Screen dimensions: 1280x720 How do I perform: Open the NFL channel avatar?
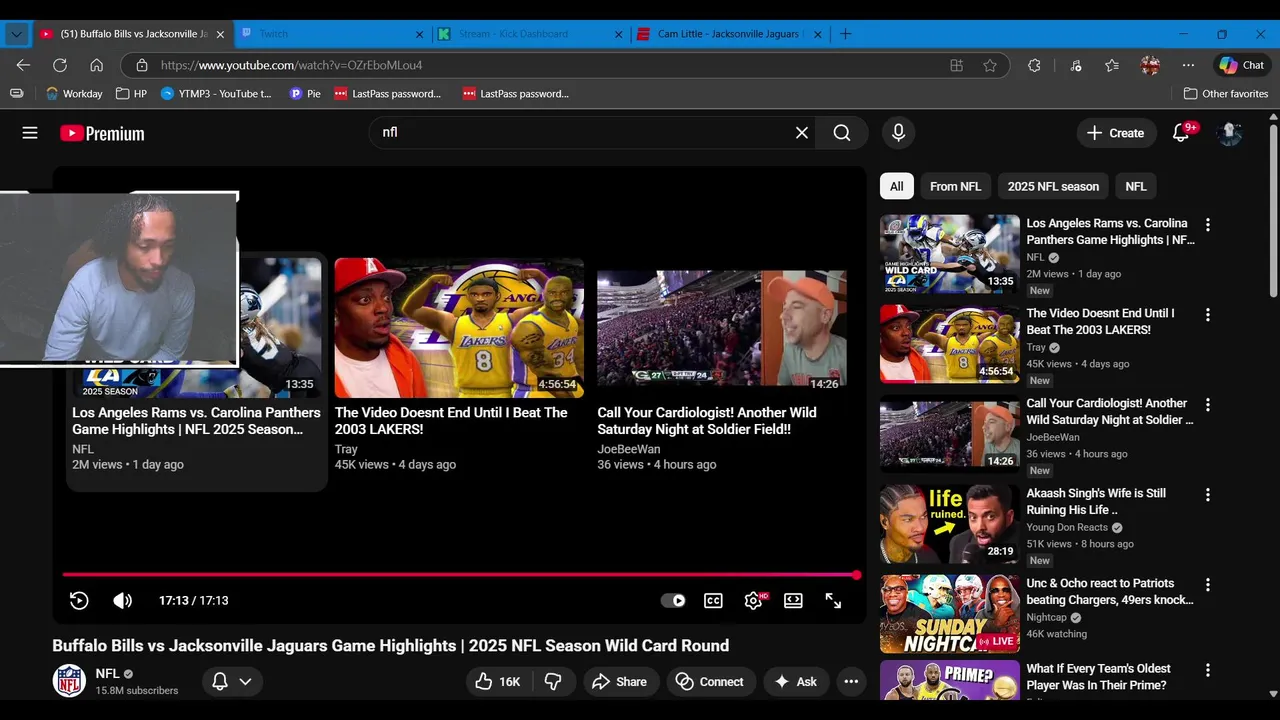69,681
